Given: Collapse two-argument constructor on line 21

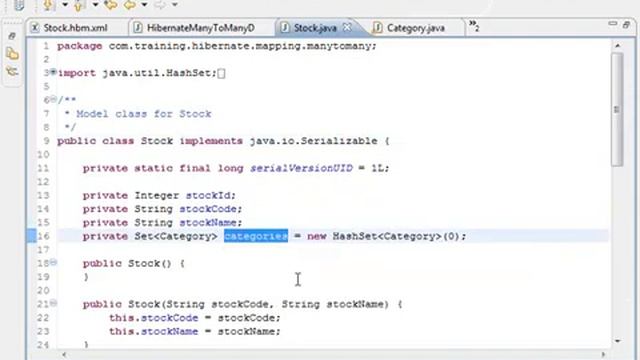Looking at the screenshot, I should point(53,303).
